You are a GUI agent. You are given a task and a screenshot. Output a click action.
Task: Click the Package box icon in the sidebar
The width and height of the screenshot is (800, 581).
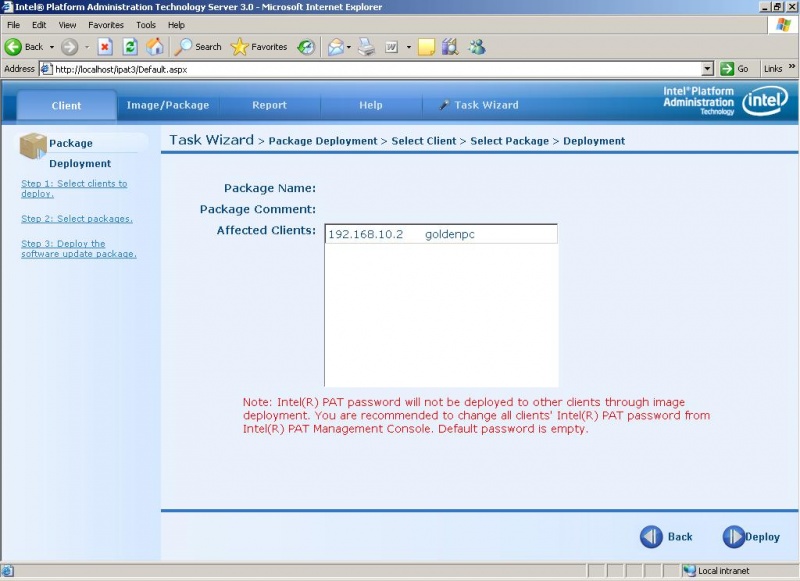pos(32,147)
